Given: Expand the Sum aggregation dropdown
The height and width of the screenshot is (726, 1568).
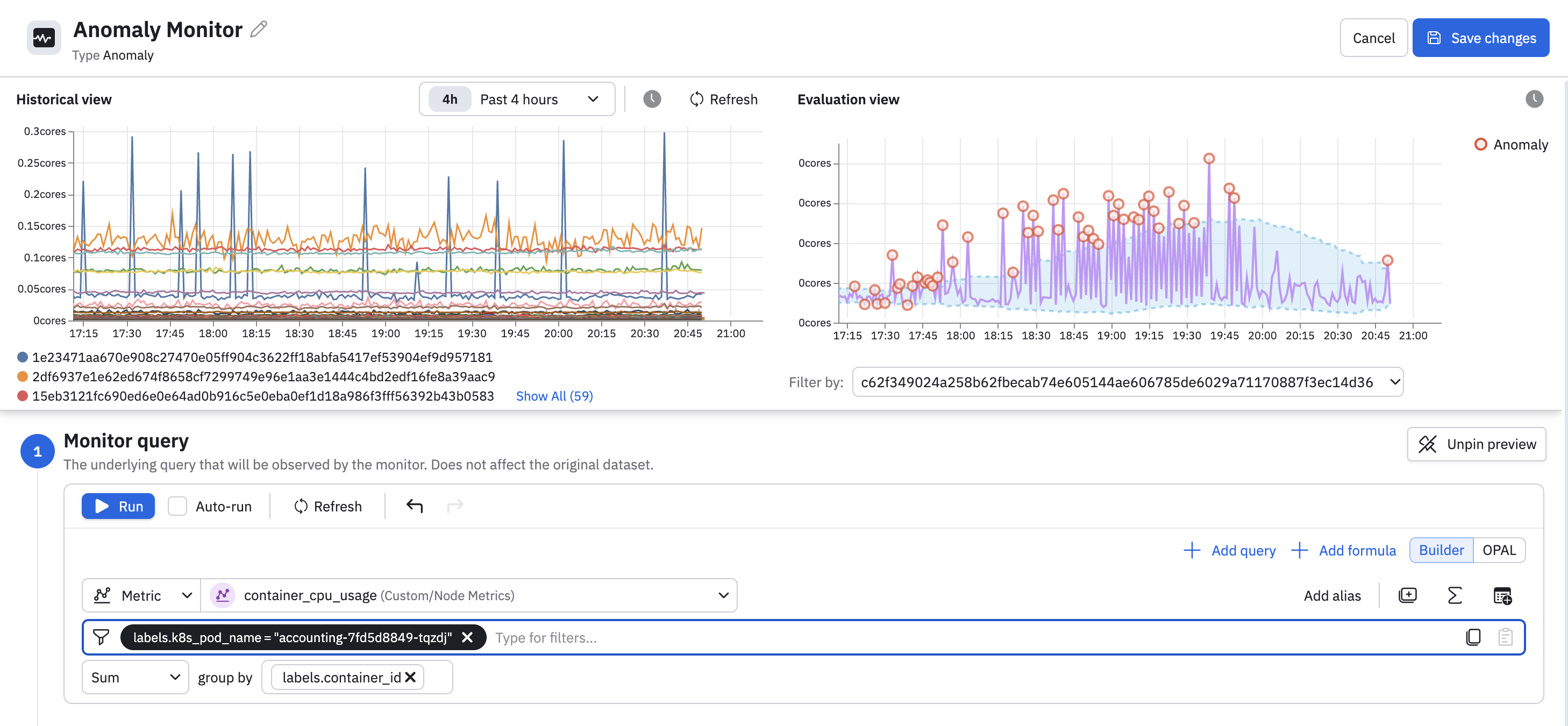Looking at the screenshot, I should (x=135, y=677).
